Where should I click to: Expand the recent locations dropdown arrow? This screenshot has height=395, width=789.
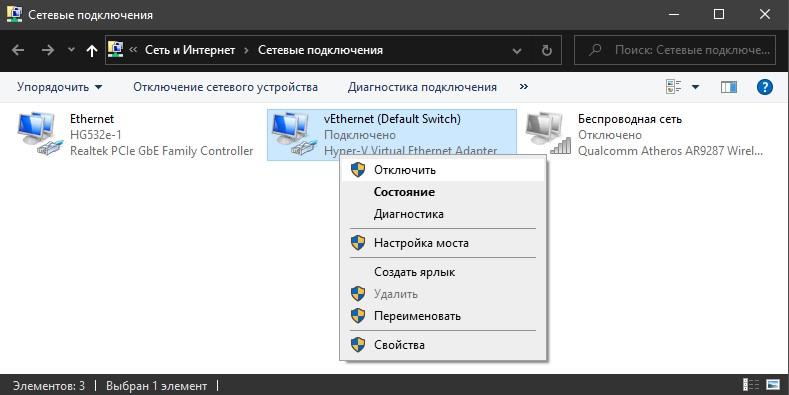(x=71, y=50)
